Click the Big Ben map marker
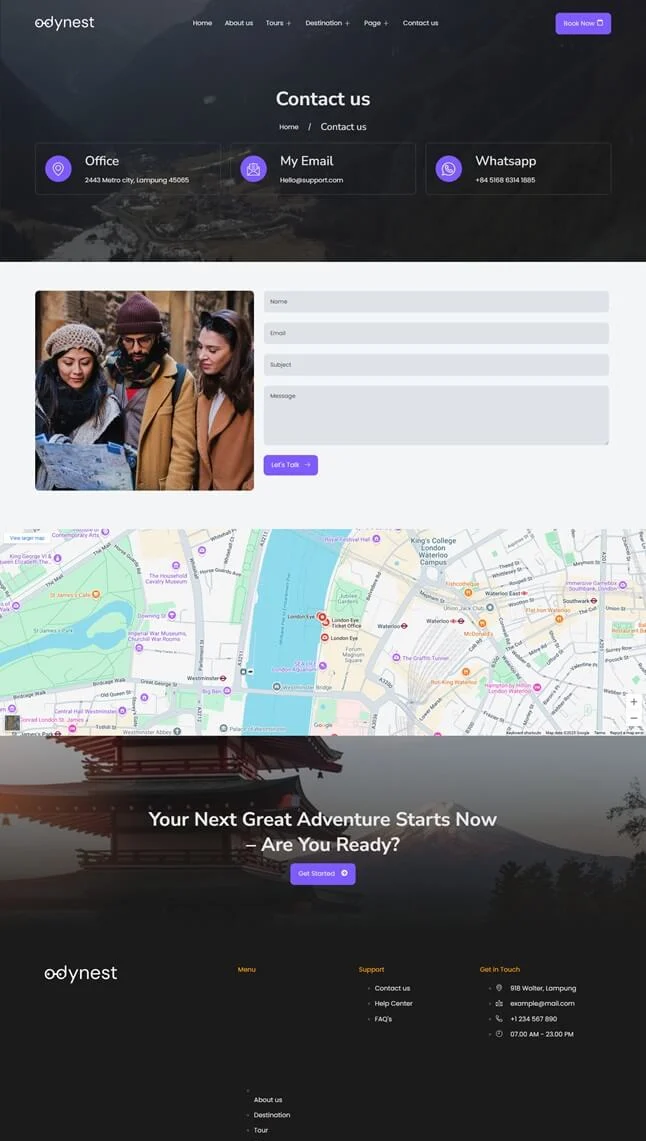The image size is (646, 1141). click(x=228, y=690)
